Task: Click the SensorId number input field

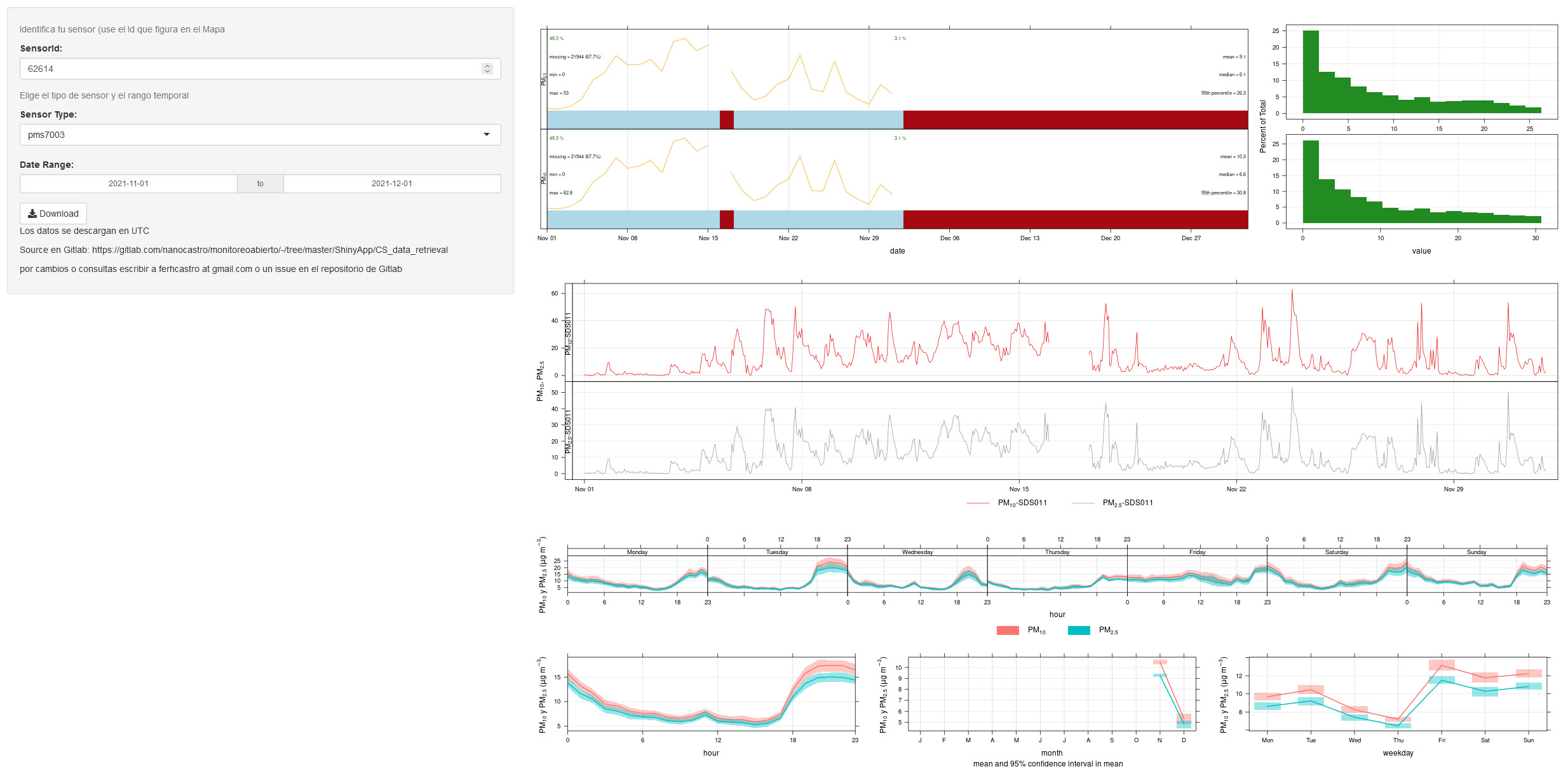Action: 248,69
